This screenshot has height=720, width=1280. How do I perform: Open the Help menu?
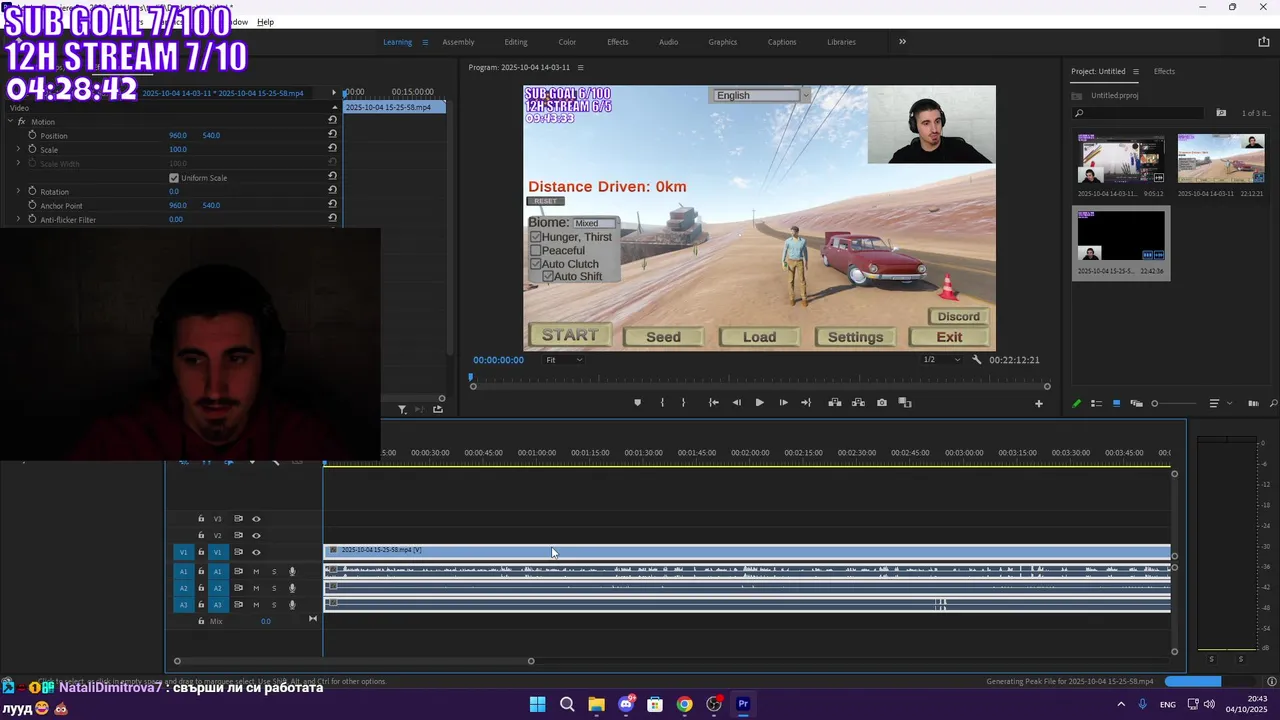(x=265, y=22)
